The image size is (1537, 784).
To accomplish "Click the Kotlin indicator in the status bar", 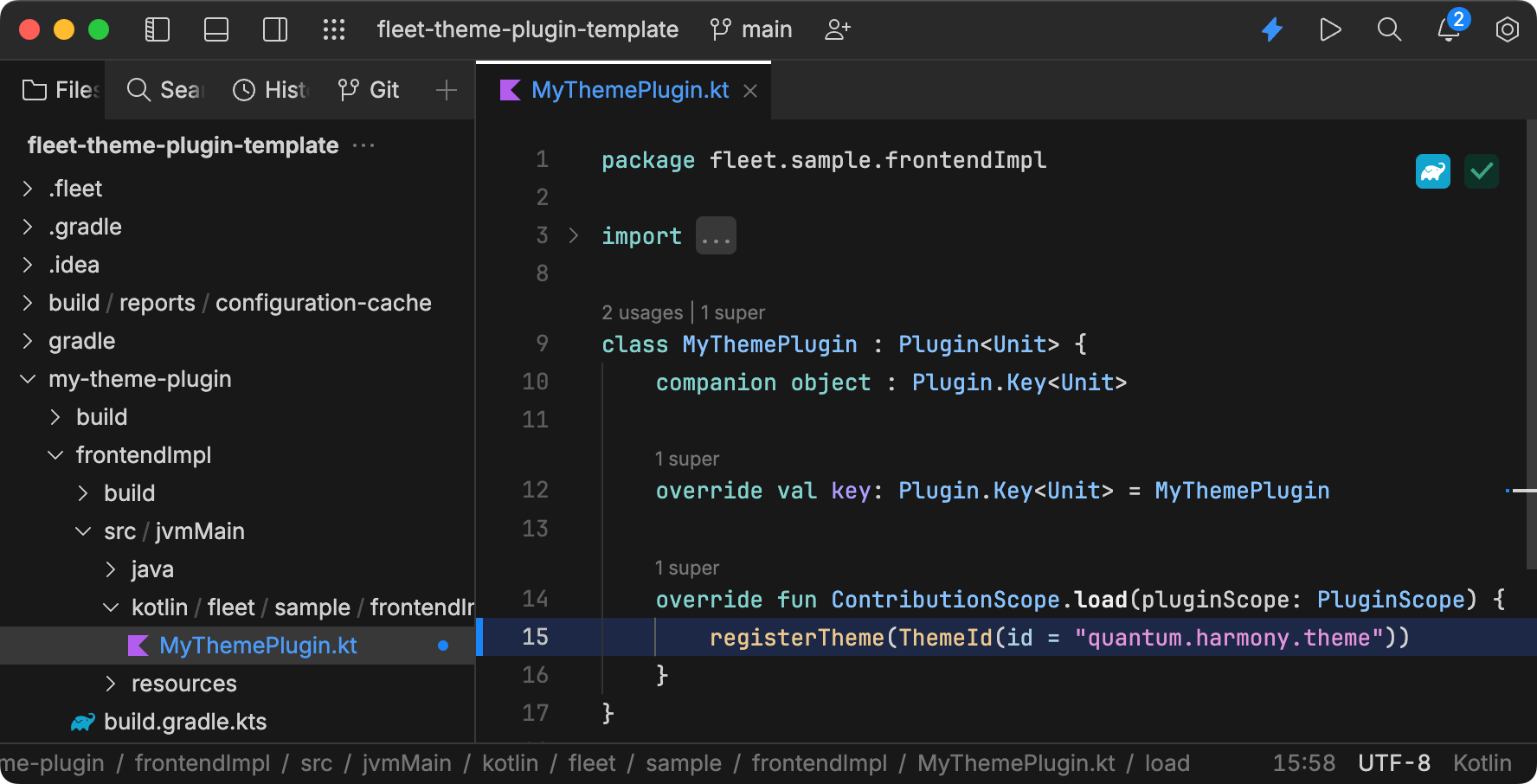I will coord(1482,762).
